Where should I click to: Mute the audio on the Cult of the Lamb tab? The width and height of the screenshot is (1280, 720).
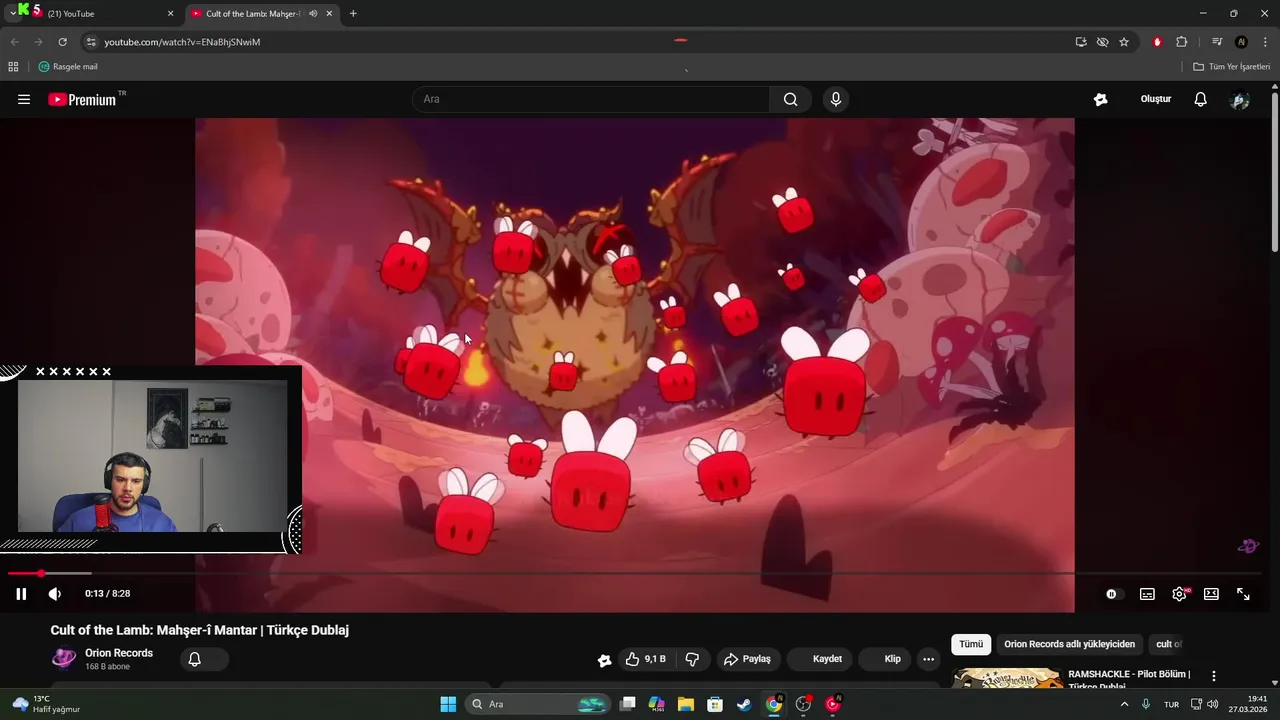313,14
